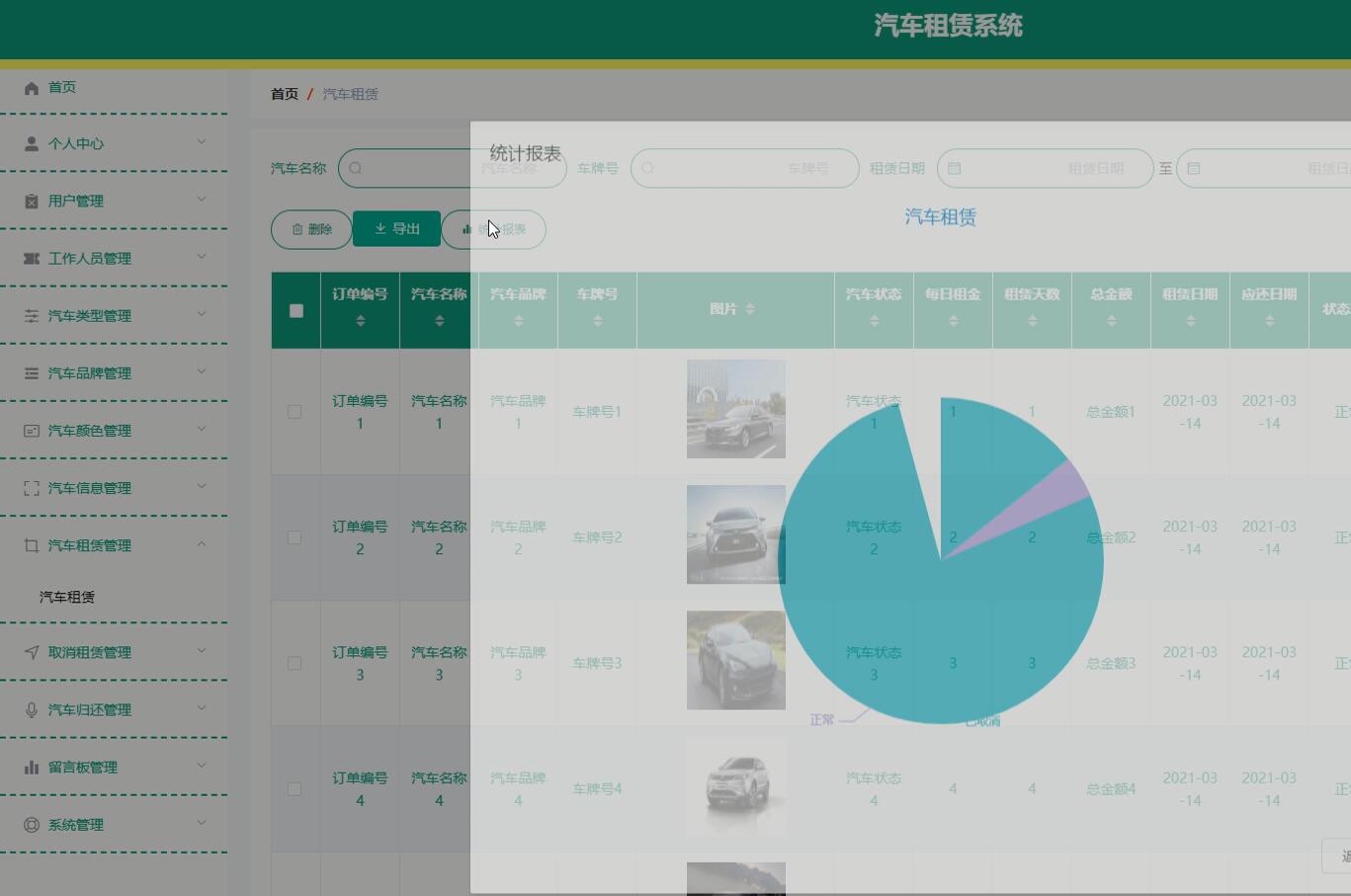
Task: Click the car return management microphone icon
Action: coord(32,709)
